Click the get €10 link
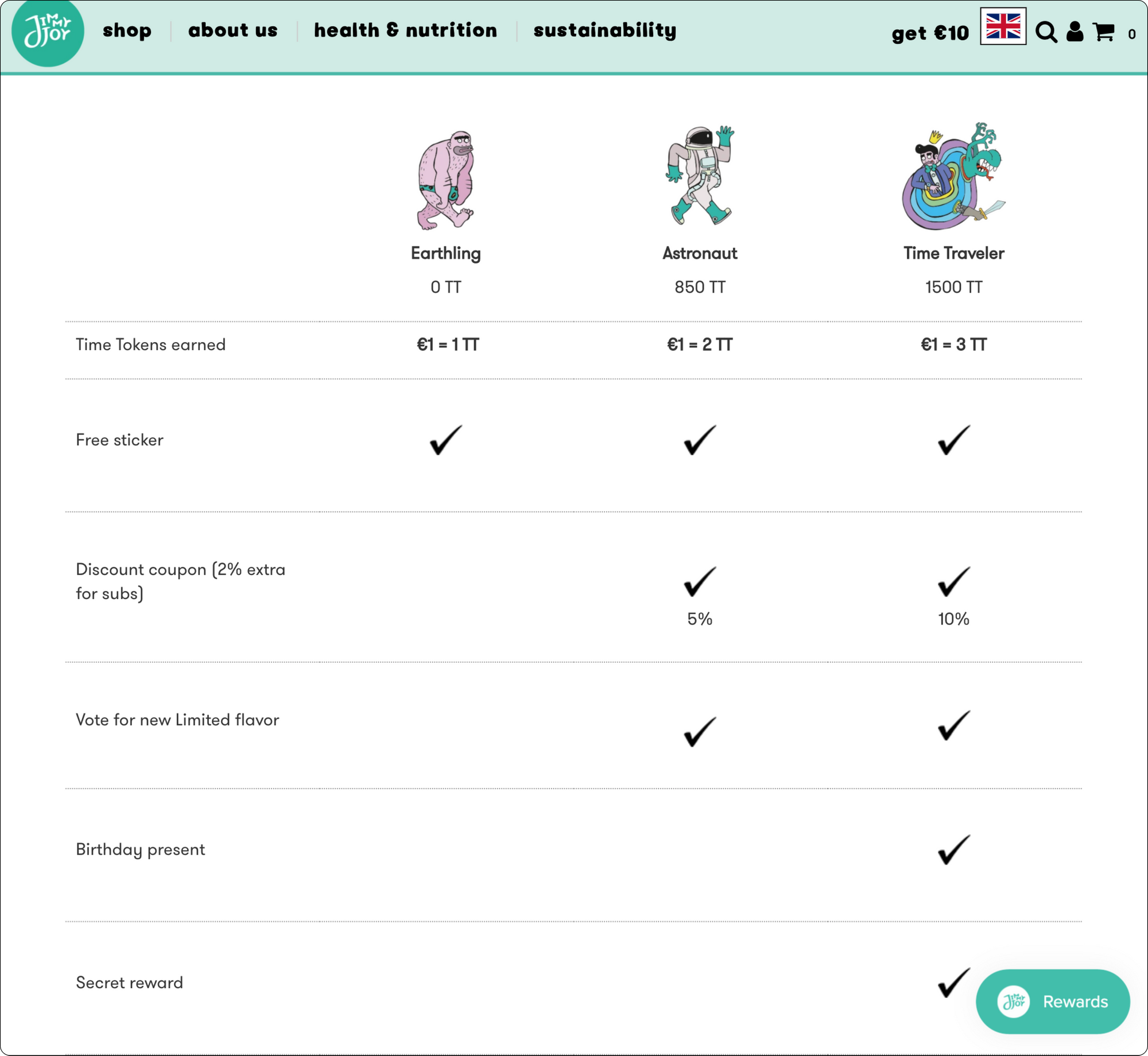1148x1056 pixels. click(x=930, y=33)
